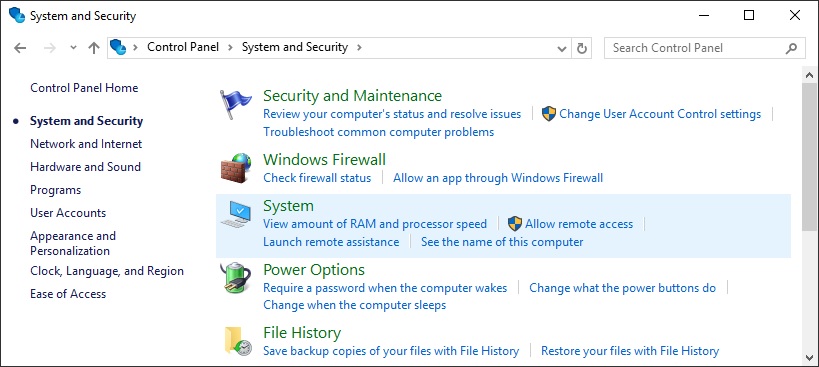The height and width of the screenshot is (367, 819).
Task: Open the Security and Maintenance flag icon
Action: pos(236,104)
